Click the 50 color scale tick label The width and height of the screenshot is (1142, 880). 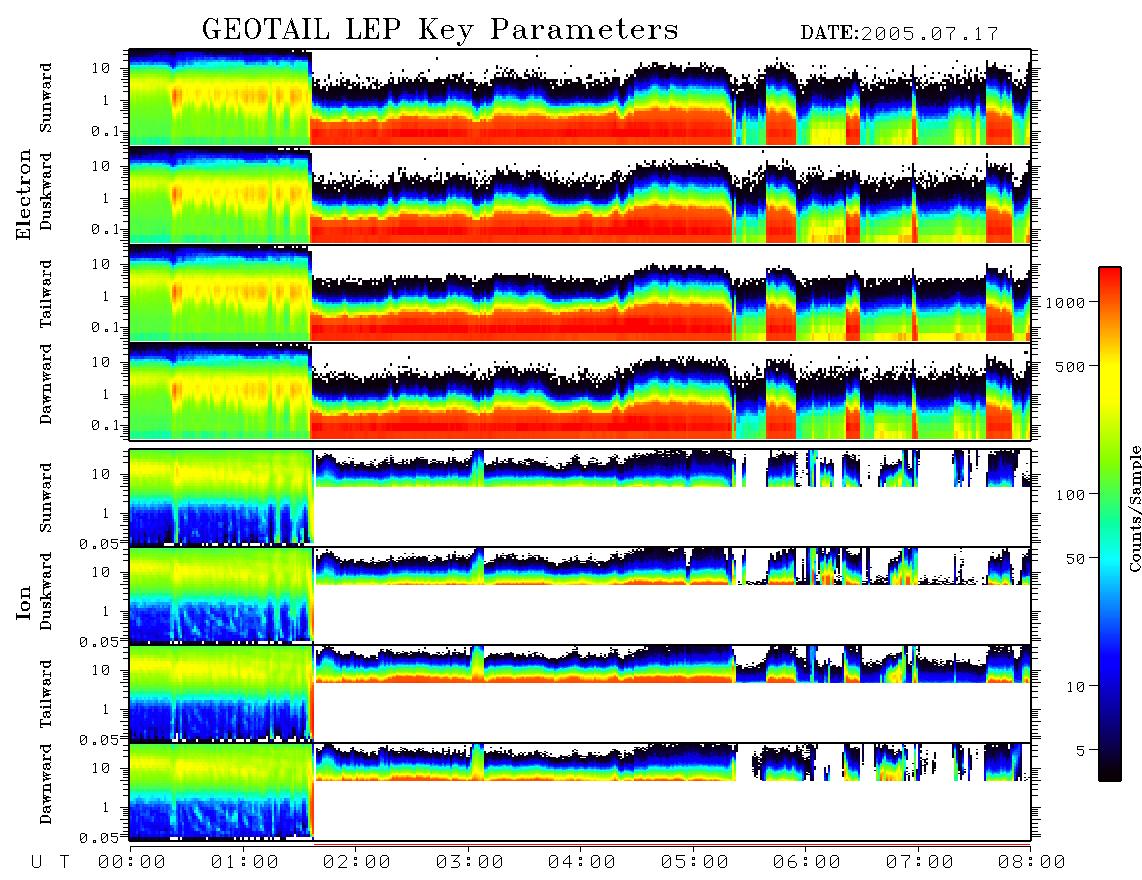pyautogui.click(x=1075, y=559)
